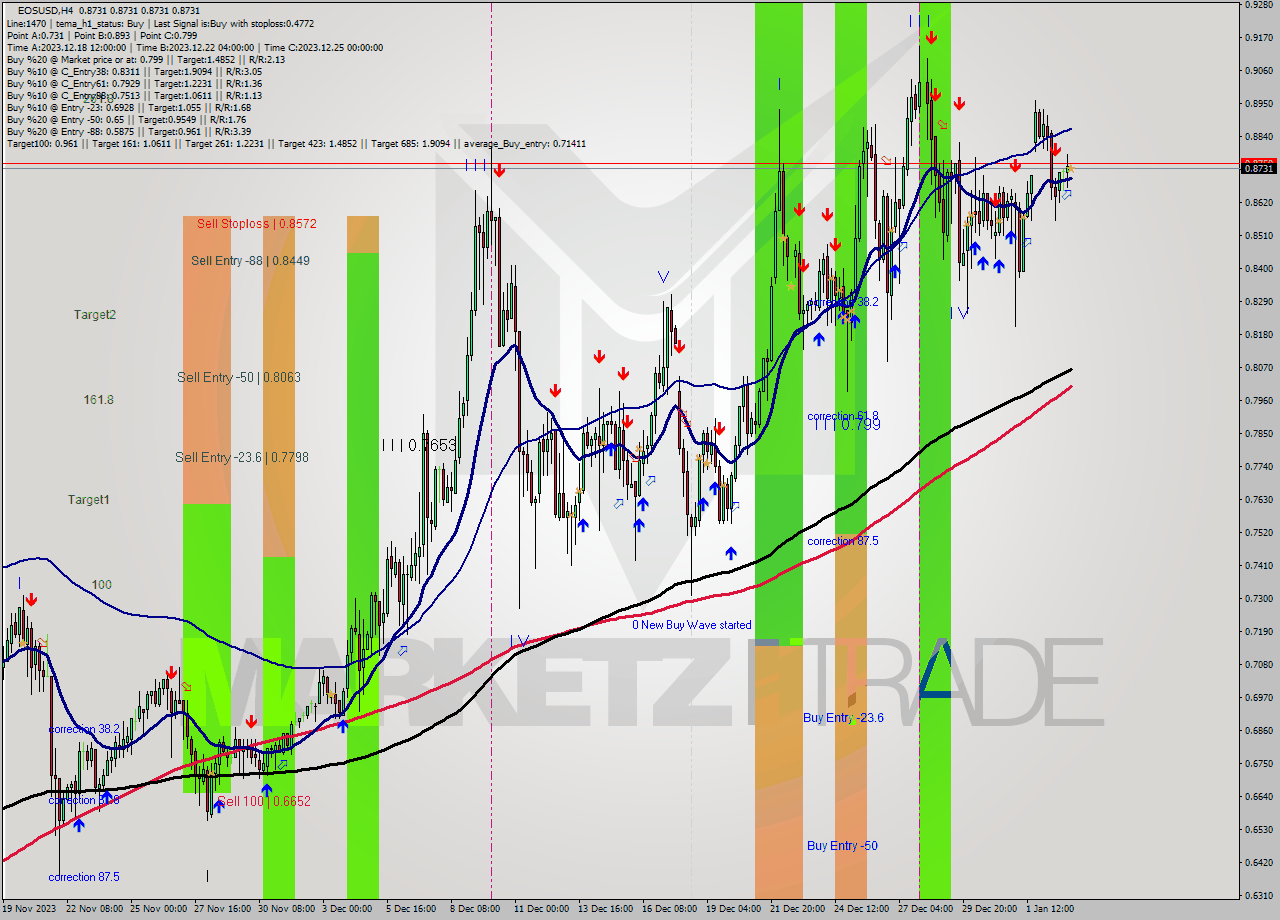Click the 0.7300 price axis value
The image size is (1280, 920).
(x=1257, y=598)
